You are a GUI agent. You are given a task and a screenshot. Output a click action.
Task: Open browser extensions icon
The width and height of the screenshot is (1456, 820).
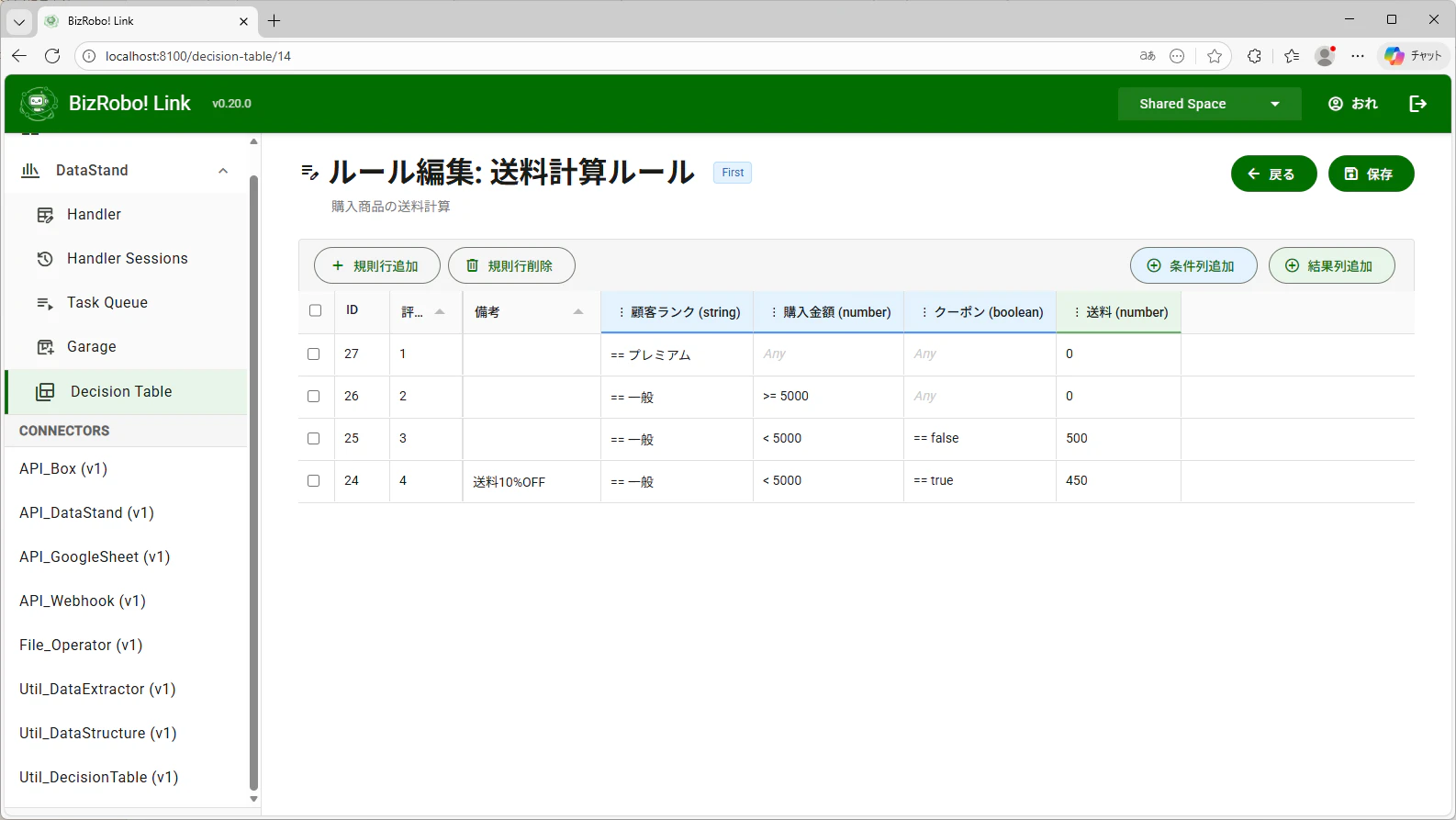click(x=1254, y=56)
